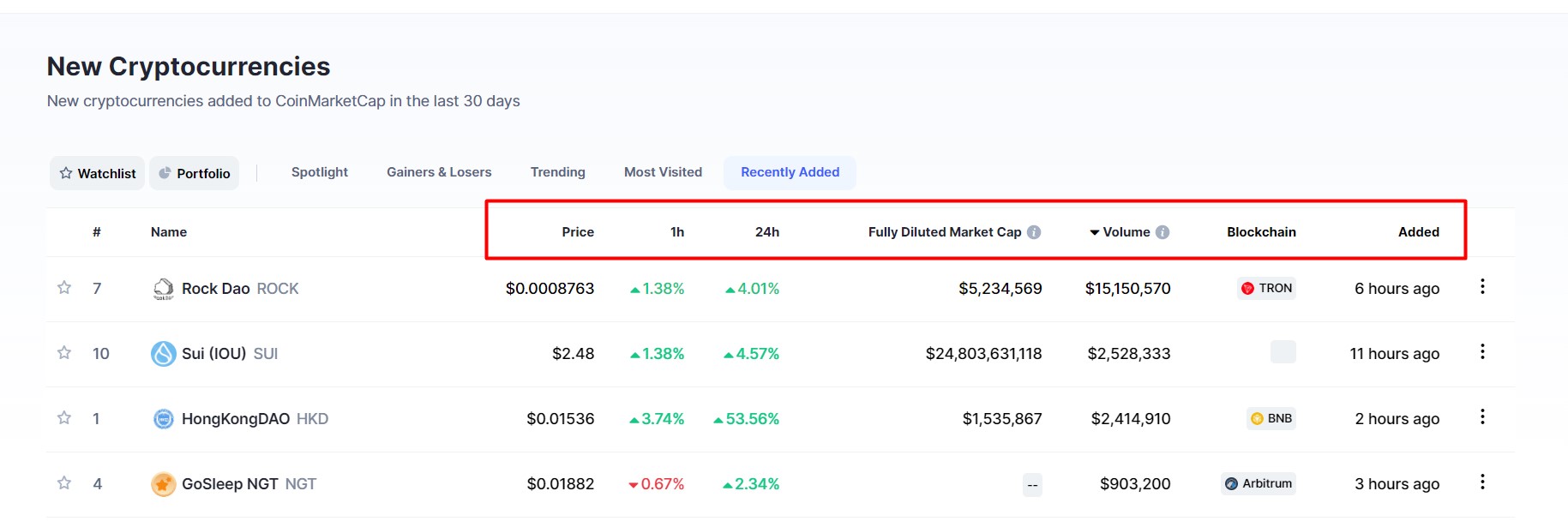Click Sui (IOU) price $2.48
The image size is (1568, 521).
pyautogui.click(x=574, y=354)
